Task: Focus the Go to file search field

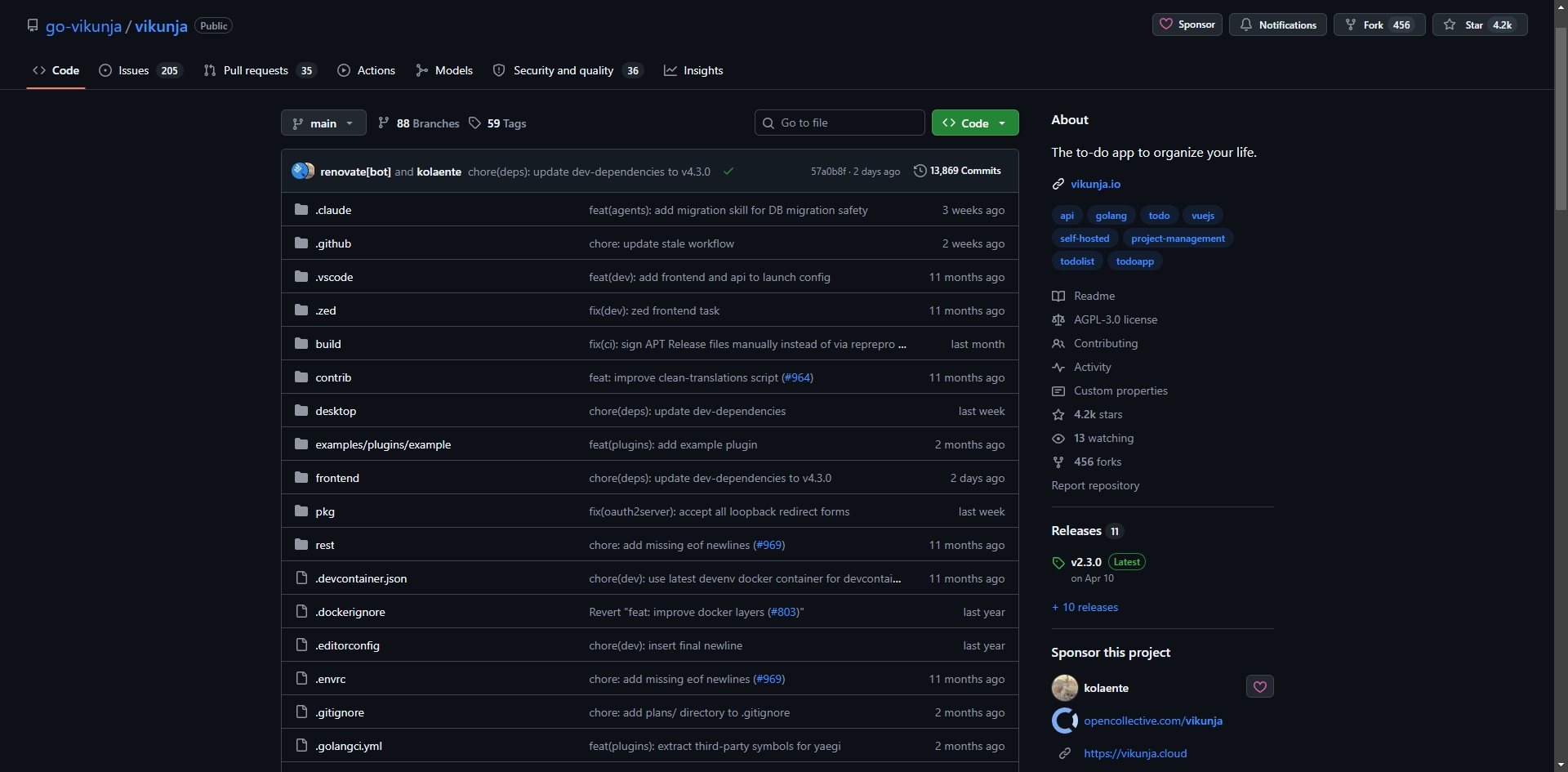Action: click(x=840, y=123)
